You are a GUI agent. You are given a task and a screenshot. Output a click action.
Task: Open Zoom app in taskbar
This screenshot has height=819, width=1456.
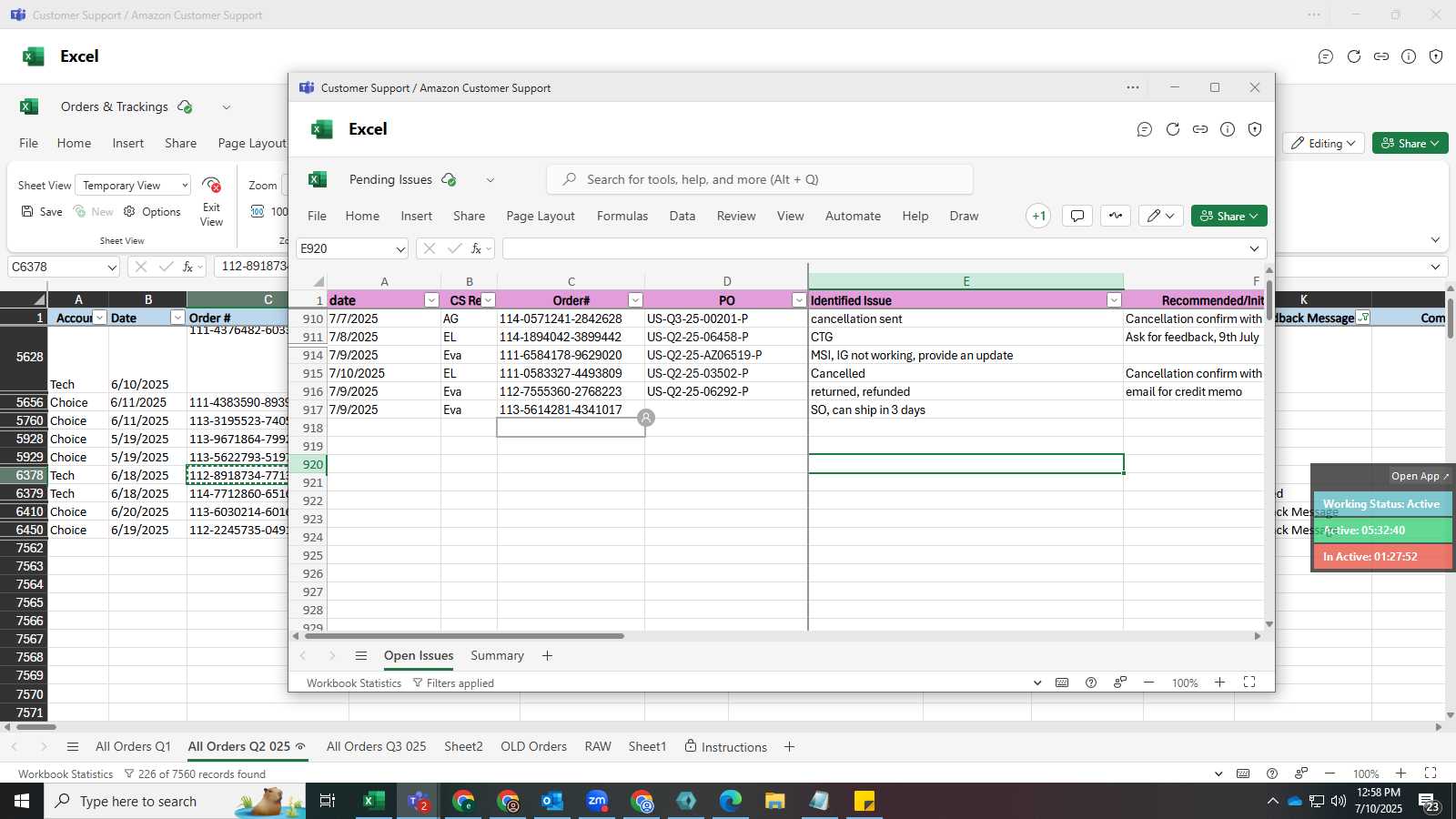tap(597, 801)
